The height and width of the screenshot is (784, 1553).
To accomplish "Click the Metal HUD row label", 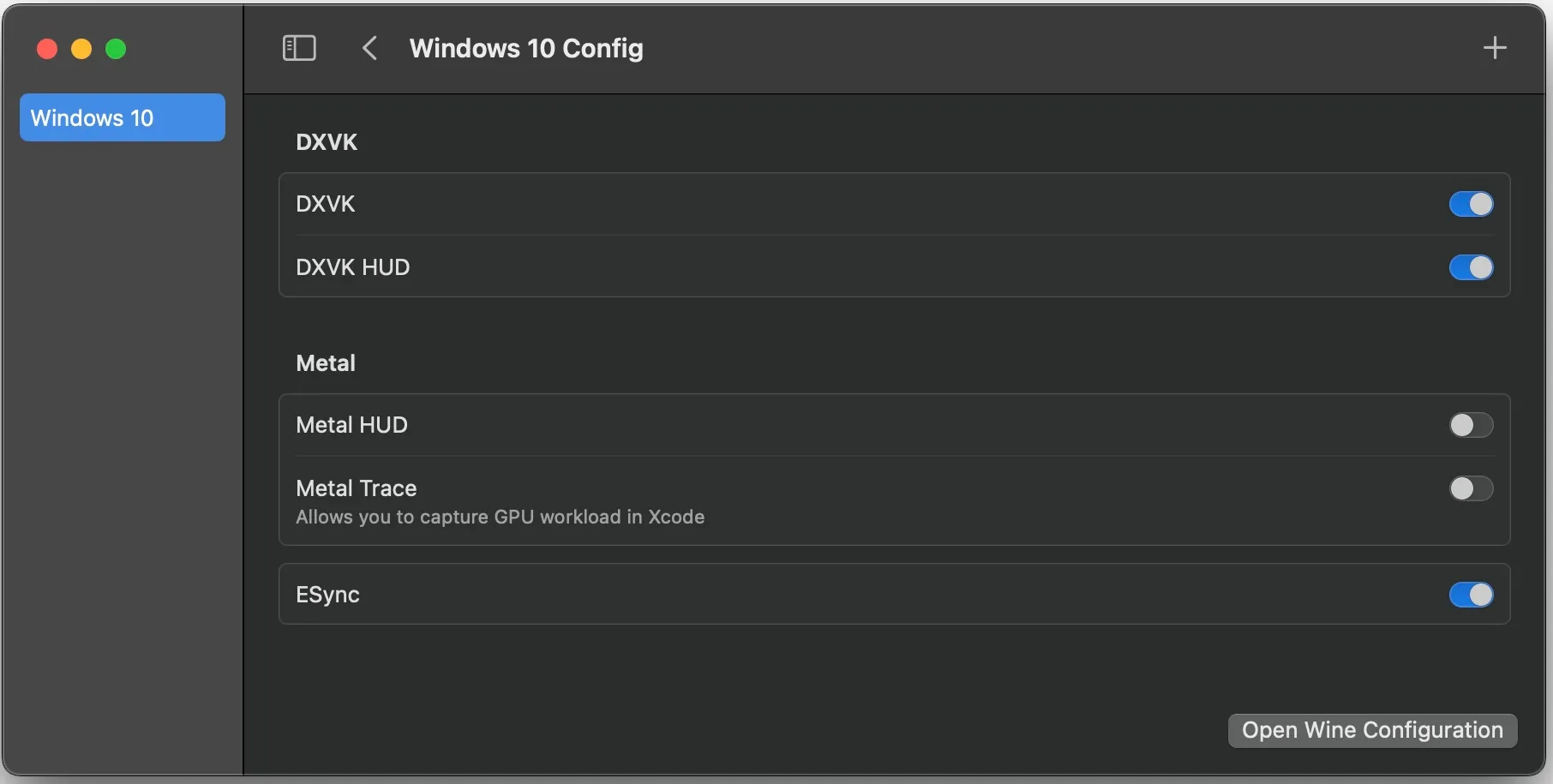I will coord(351,424).
